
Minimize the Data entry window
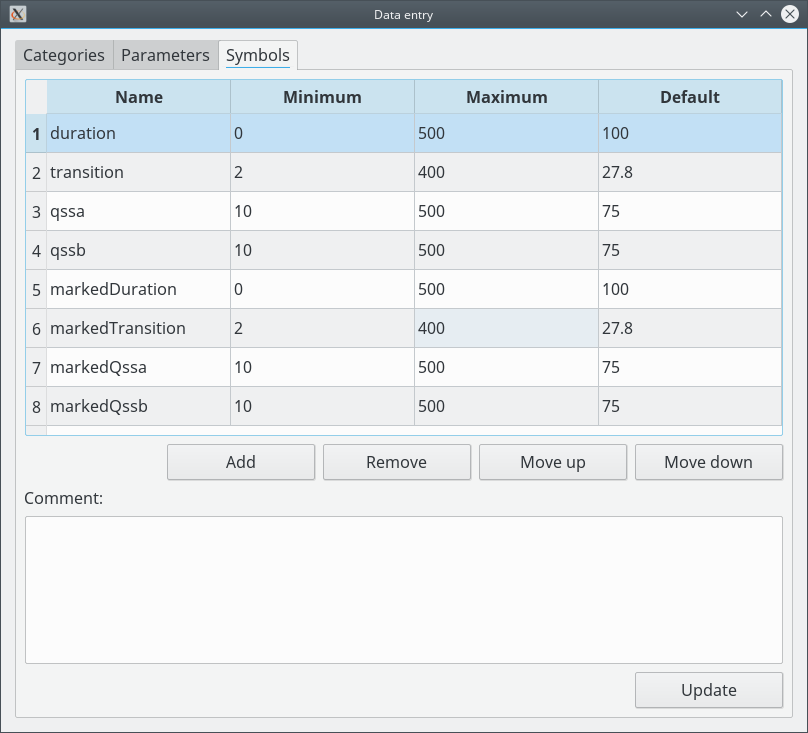click(742, 14)
